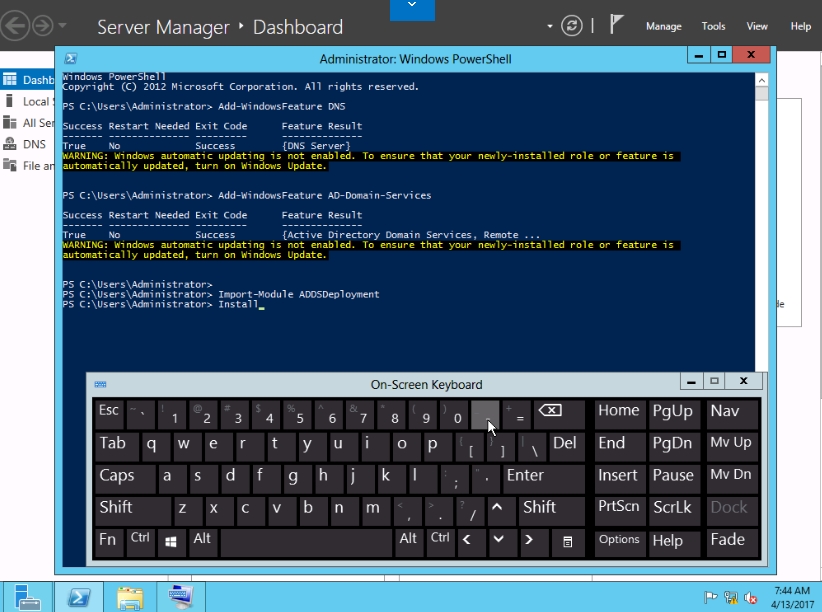822x612 pixels.
Task: Select File and Storage Services sidebar item
Action: tap(28, 166)
